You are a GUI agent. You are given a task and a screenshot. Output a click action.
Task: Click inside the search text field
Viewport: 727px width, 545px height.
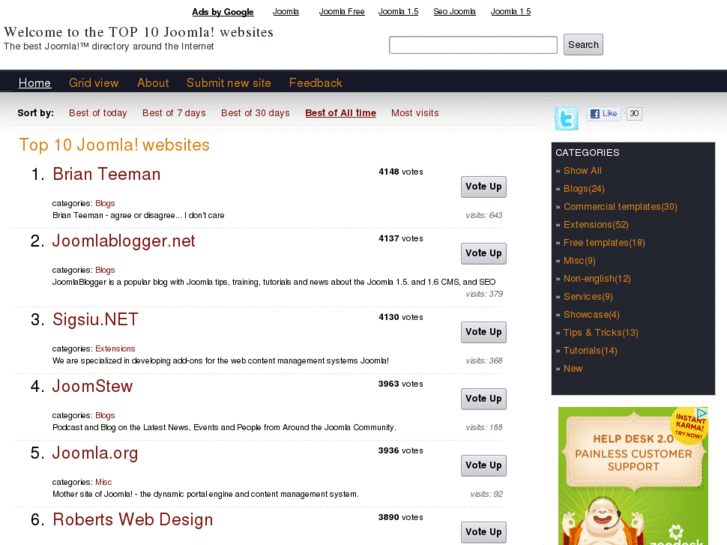click(473, 45)
